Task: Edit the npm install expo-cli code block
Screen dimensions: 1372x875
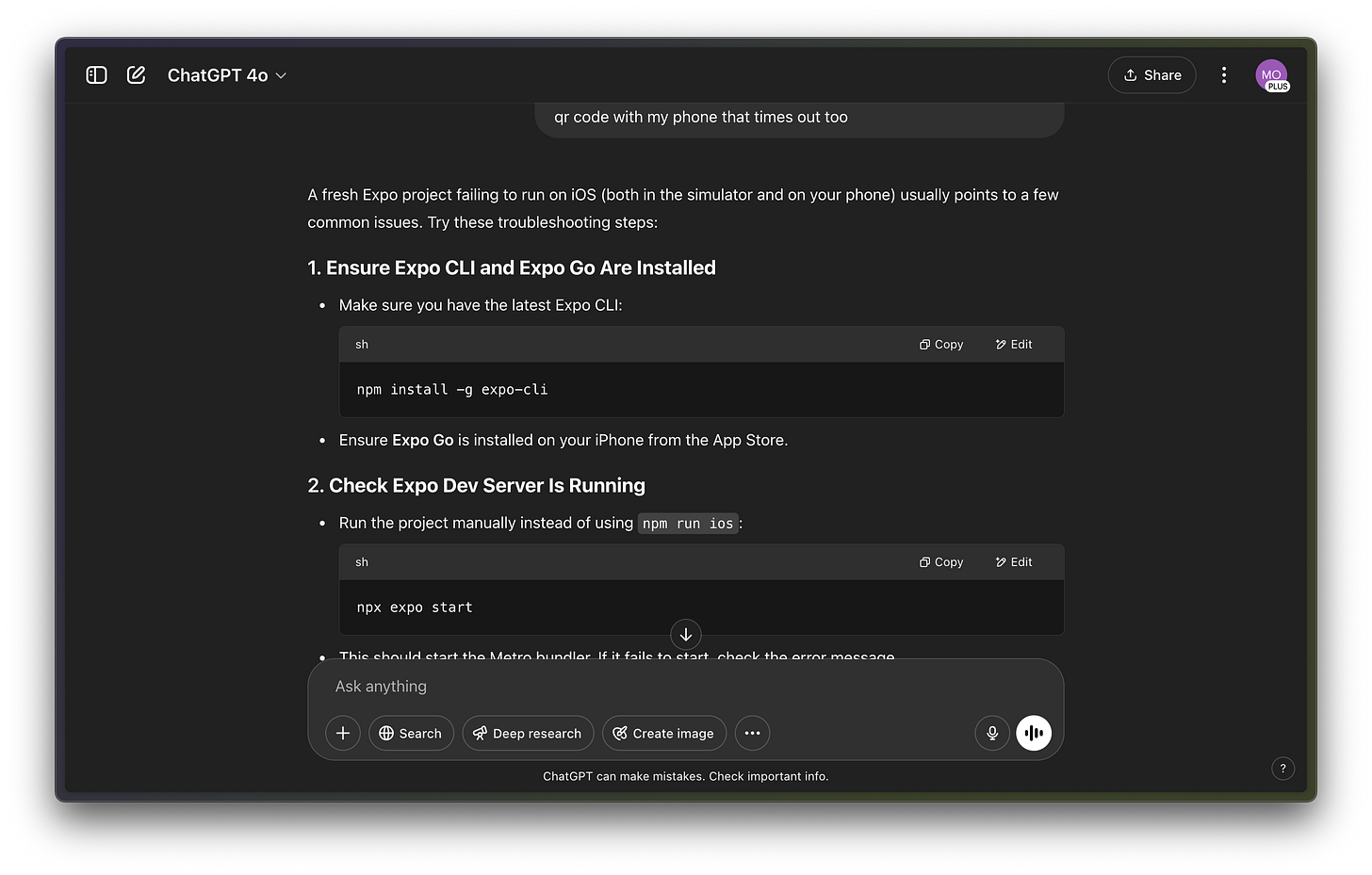Action: pos(1014,345)
